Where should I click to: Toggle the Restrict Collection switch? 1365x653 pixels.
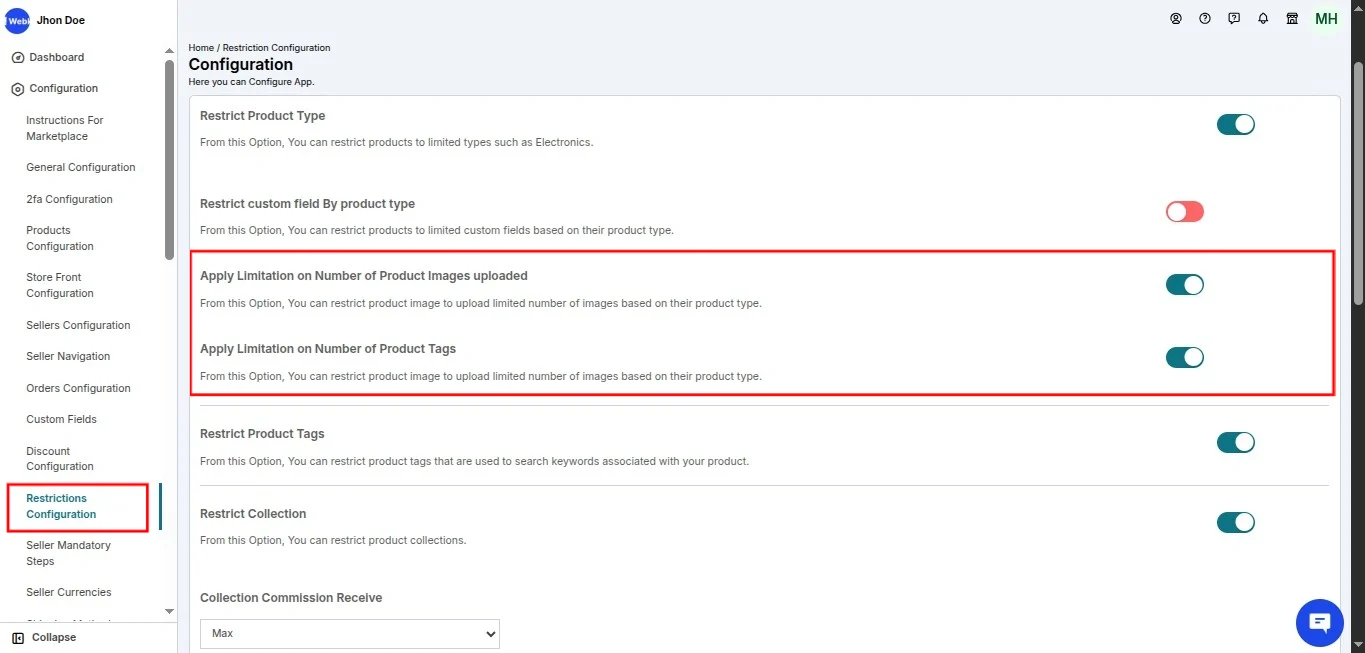coord(1235,523)
